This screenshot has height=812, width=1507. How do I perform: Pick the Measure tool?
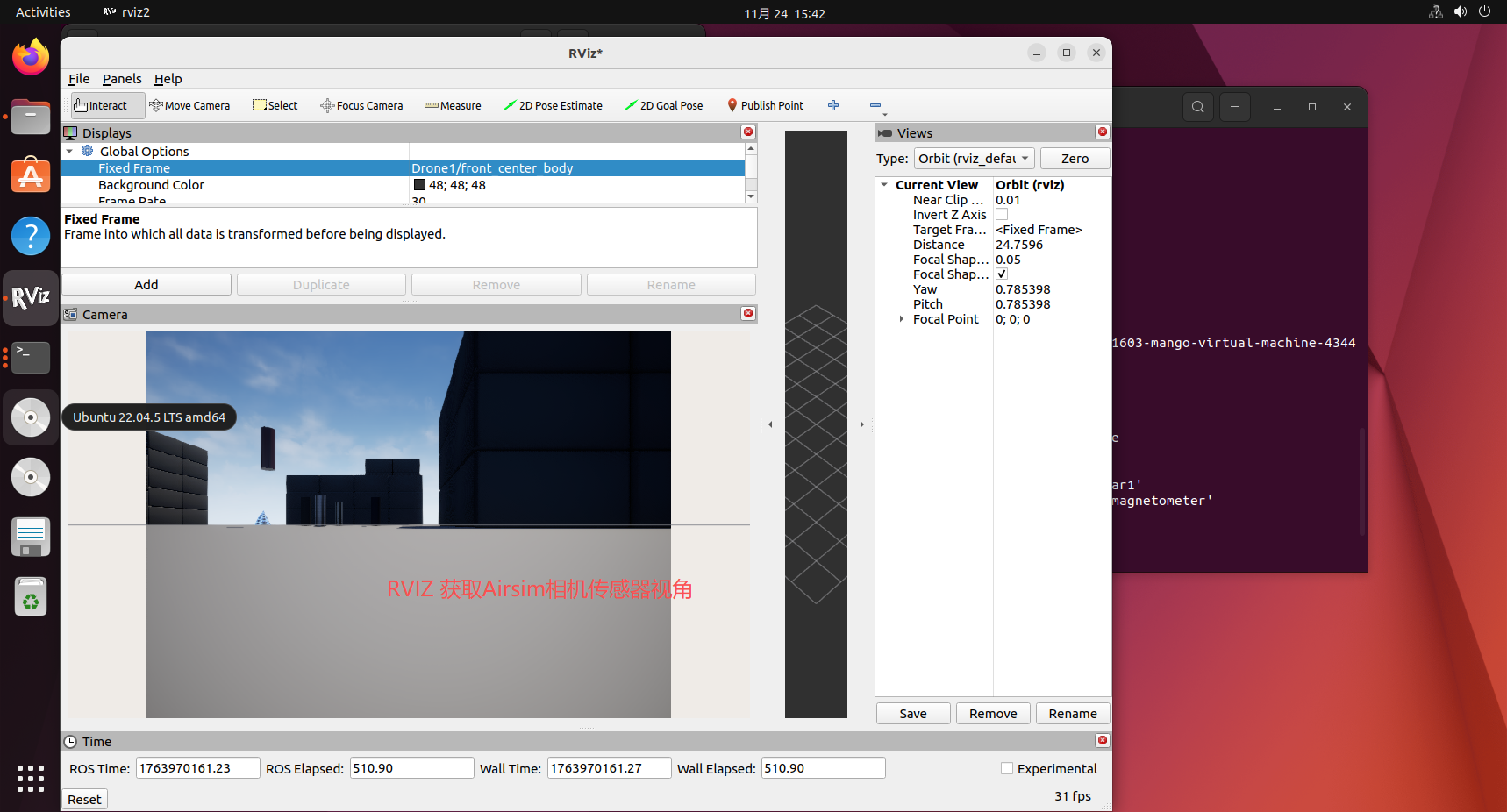453,105
